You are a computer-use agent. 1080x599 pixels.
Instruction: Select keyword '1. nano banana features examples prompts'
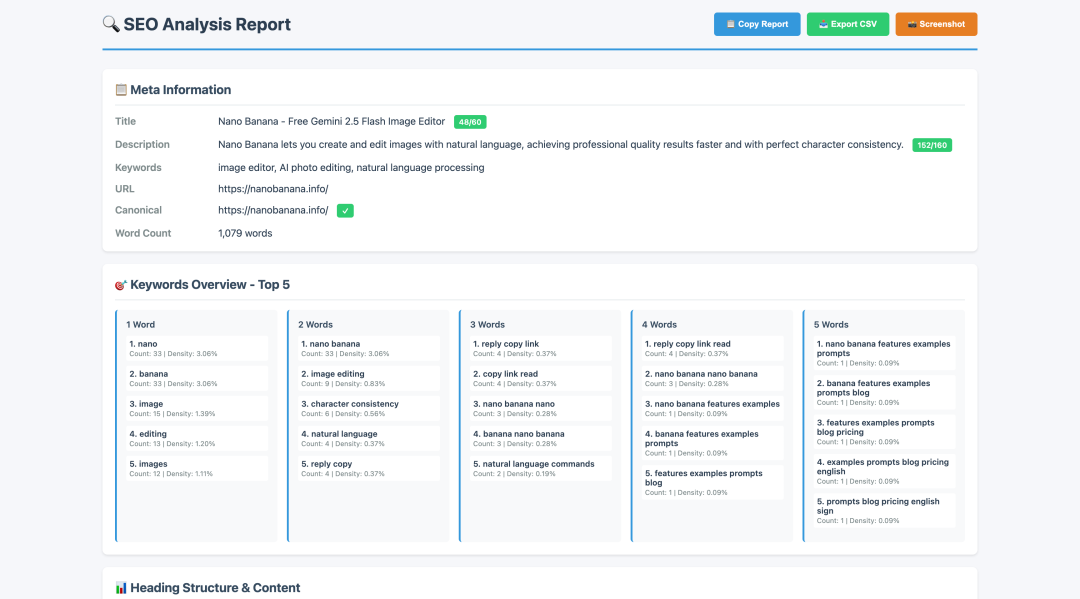click(x=884, y=353)
